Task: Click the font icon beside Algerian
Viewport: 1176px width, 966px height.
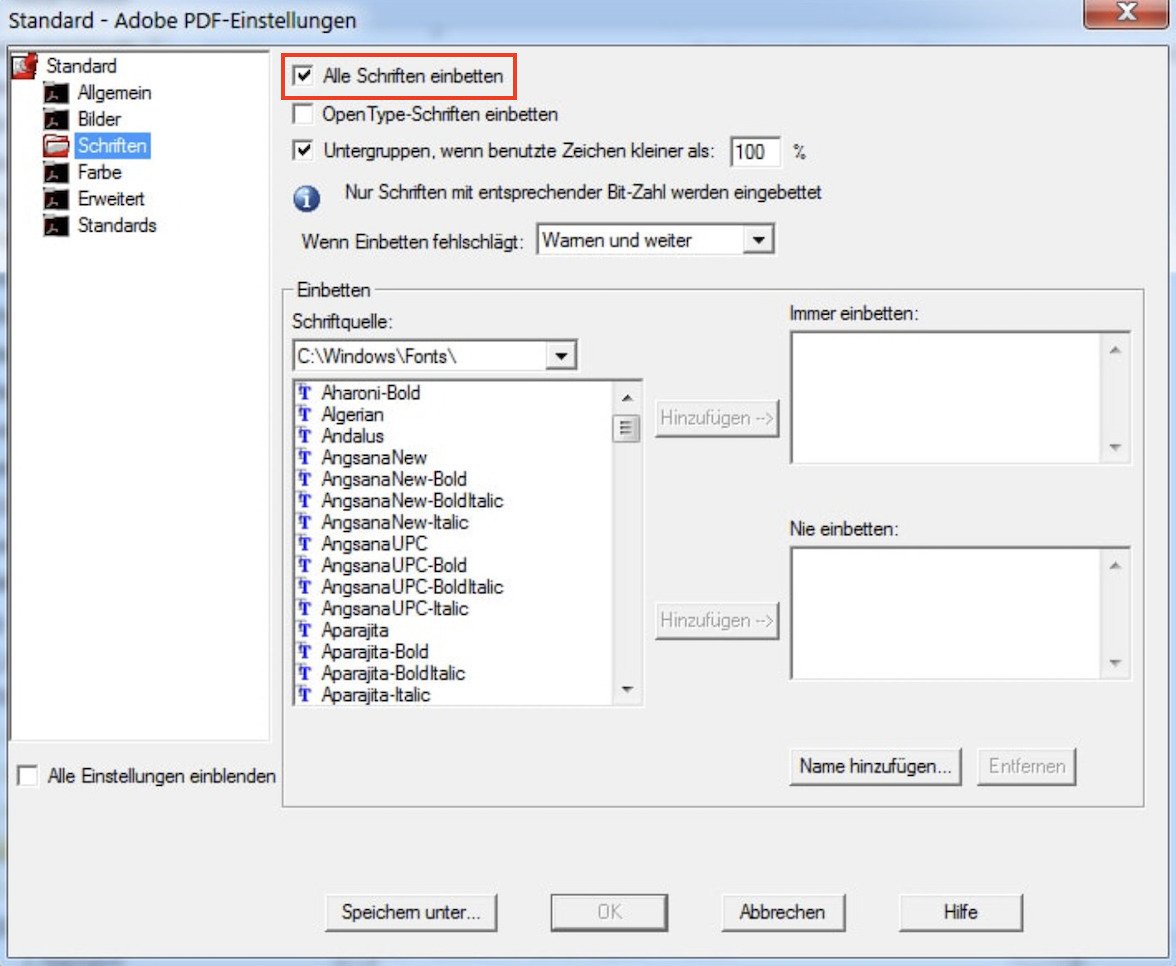Action: pyautogui.click(x=304, y=414)
